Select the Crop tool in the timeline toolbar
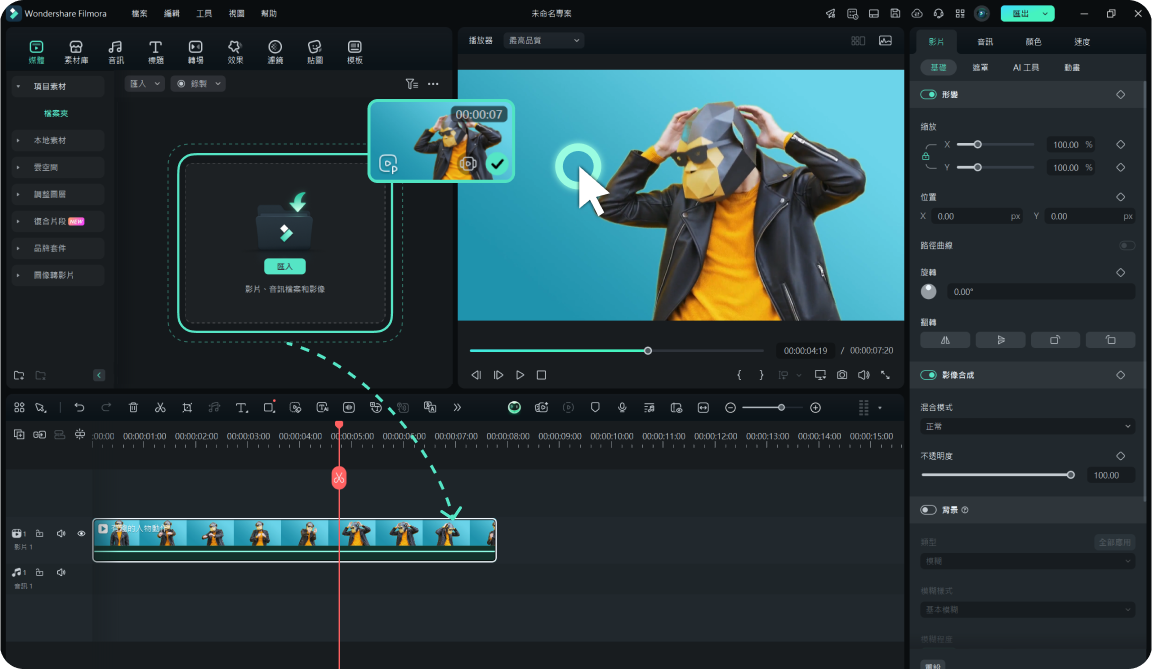This screenshot has width=1152, height=669. [187, 408]
